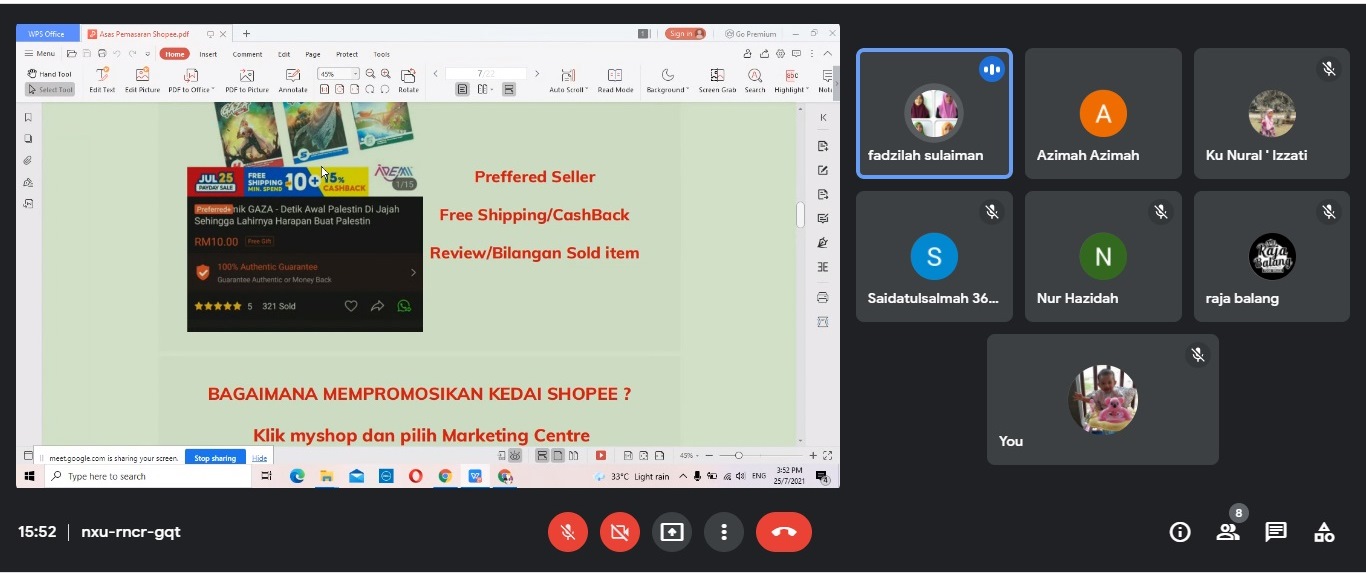The width and height of the screenshot is (1366, 573).
Task: Turn on camera in Meet
Action: 620,532
